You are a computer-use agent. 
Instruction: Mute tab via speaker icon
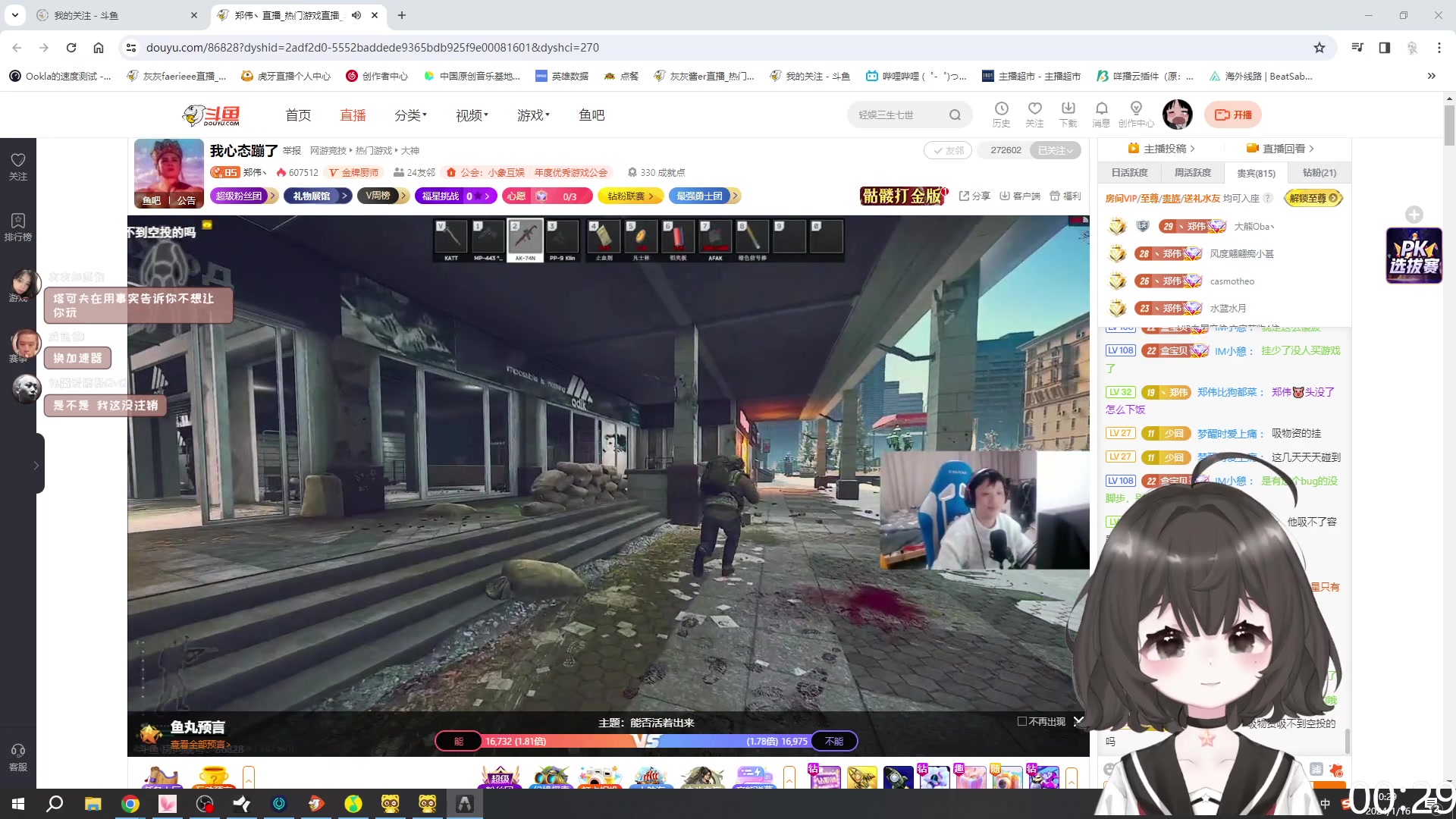(x=356, y=15)
